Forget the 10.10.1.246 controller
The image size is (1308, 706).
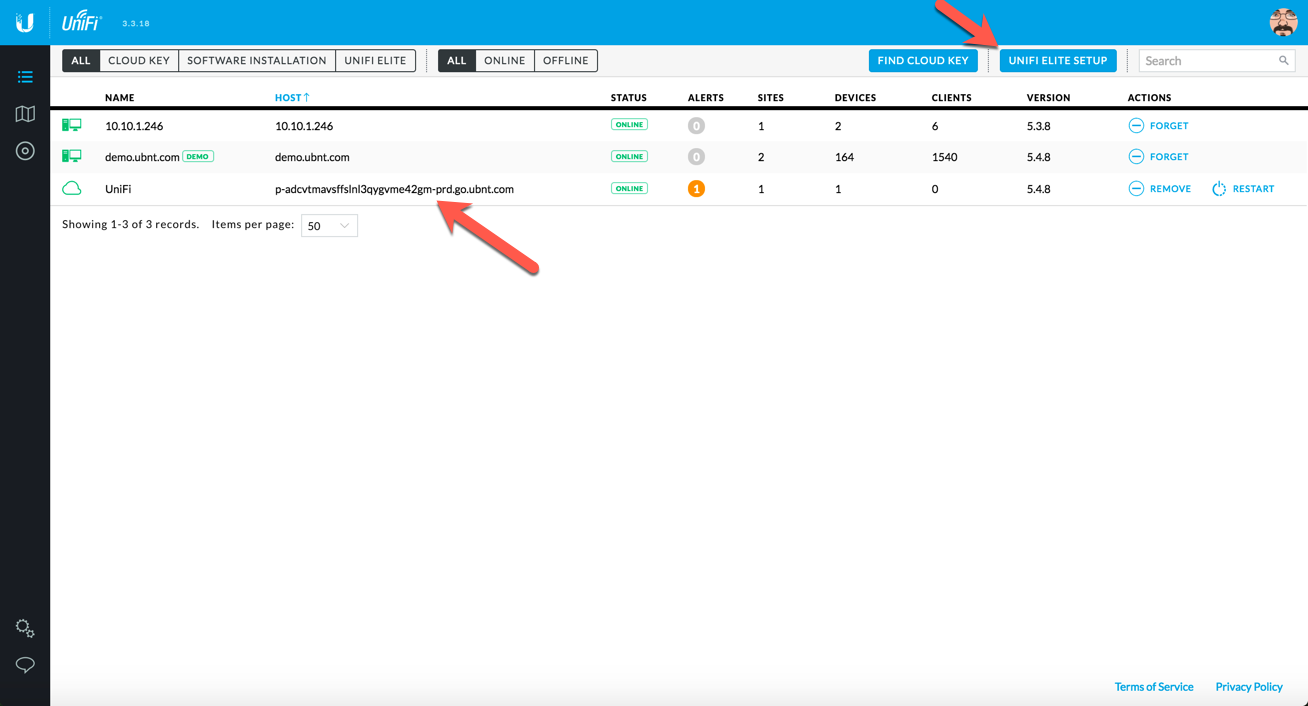pos(1158,126)
